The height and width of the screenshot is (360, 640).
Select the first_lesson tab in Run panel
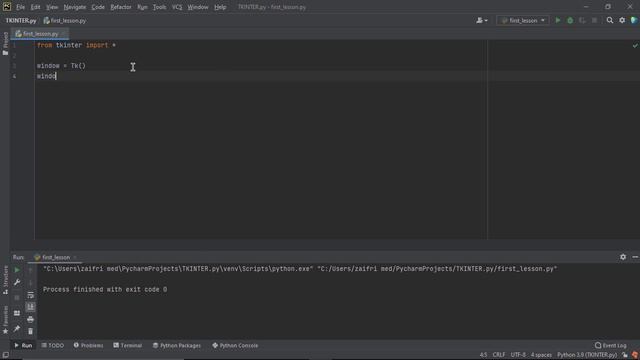click(x=55, y=258)
